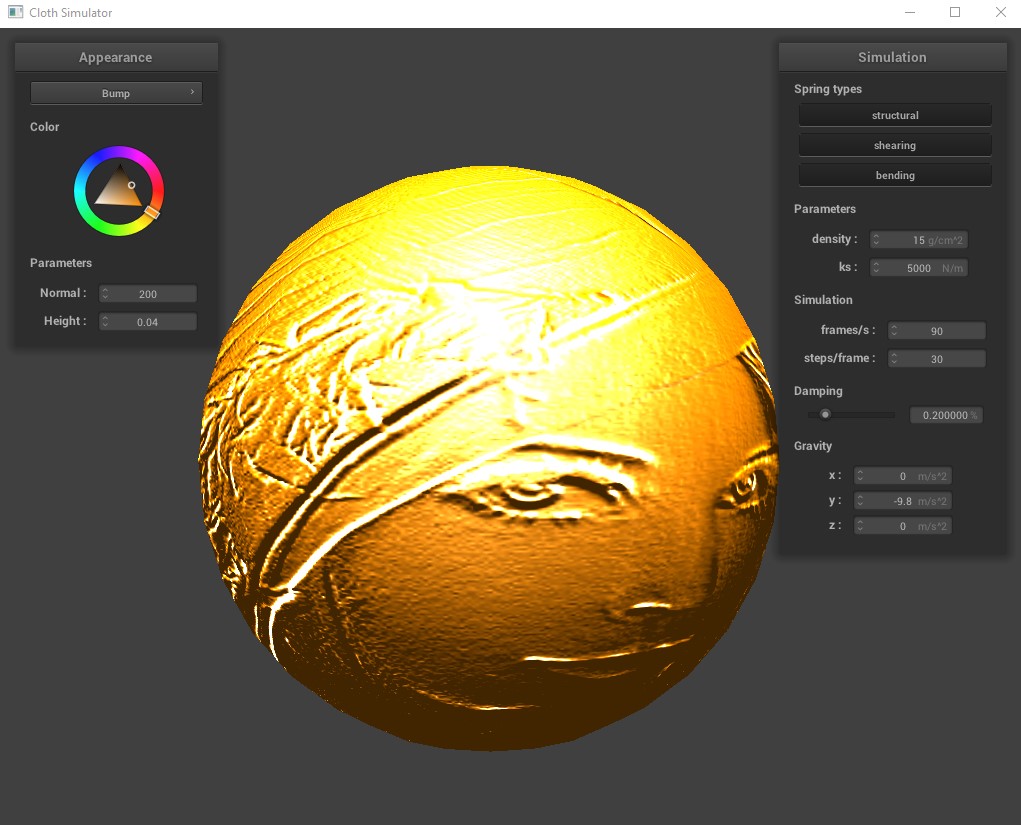1021x825 pixels.
Task: Click the Gravity y value field
Action: (x=902, y=501)
